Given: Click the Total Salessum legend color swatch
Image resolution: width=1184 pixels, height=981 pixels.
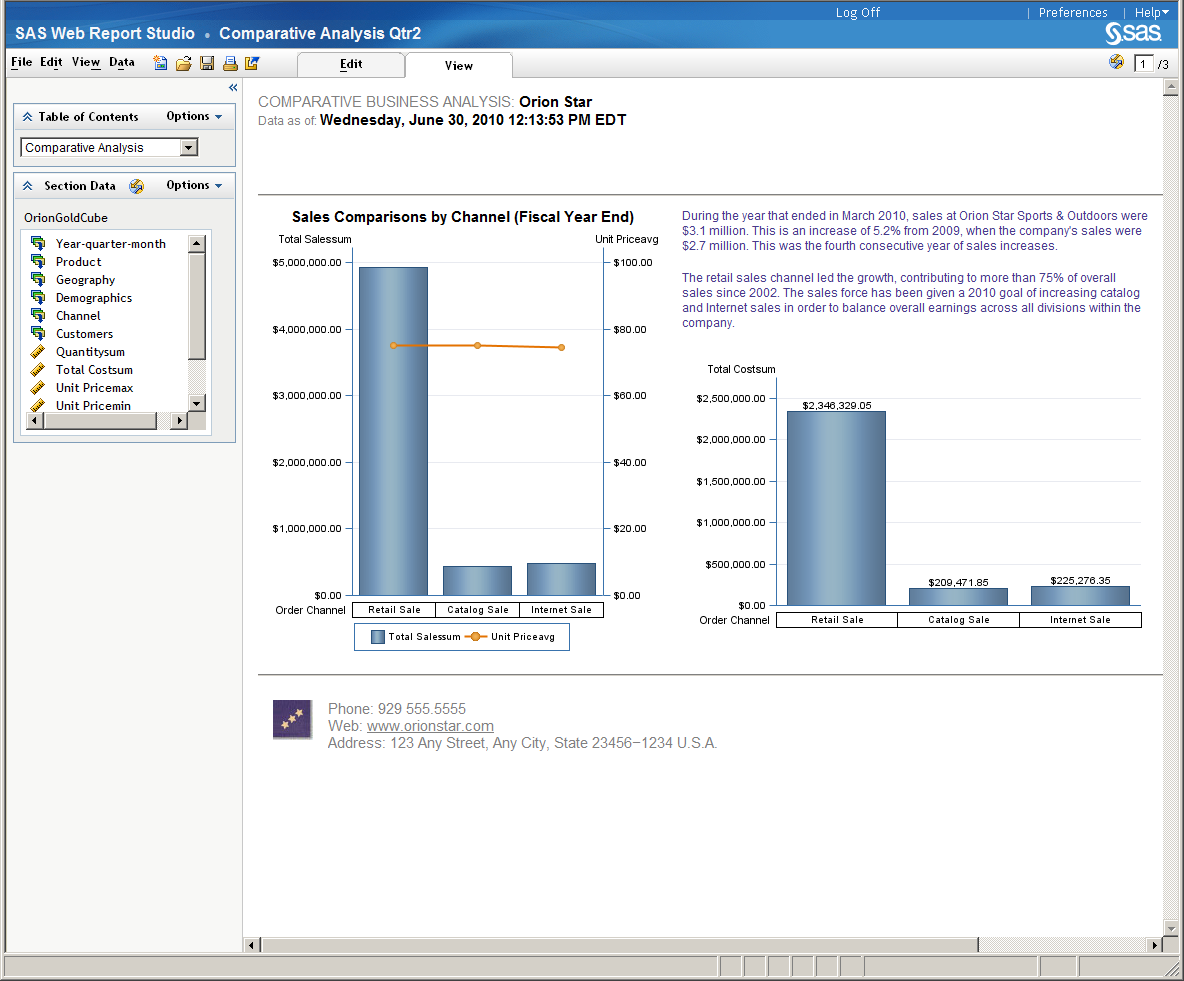Looking at the screenshot, I should tap(377, 637).
